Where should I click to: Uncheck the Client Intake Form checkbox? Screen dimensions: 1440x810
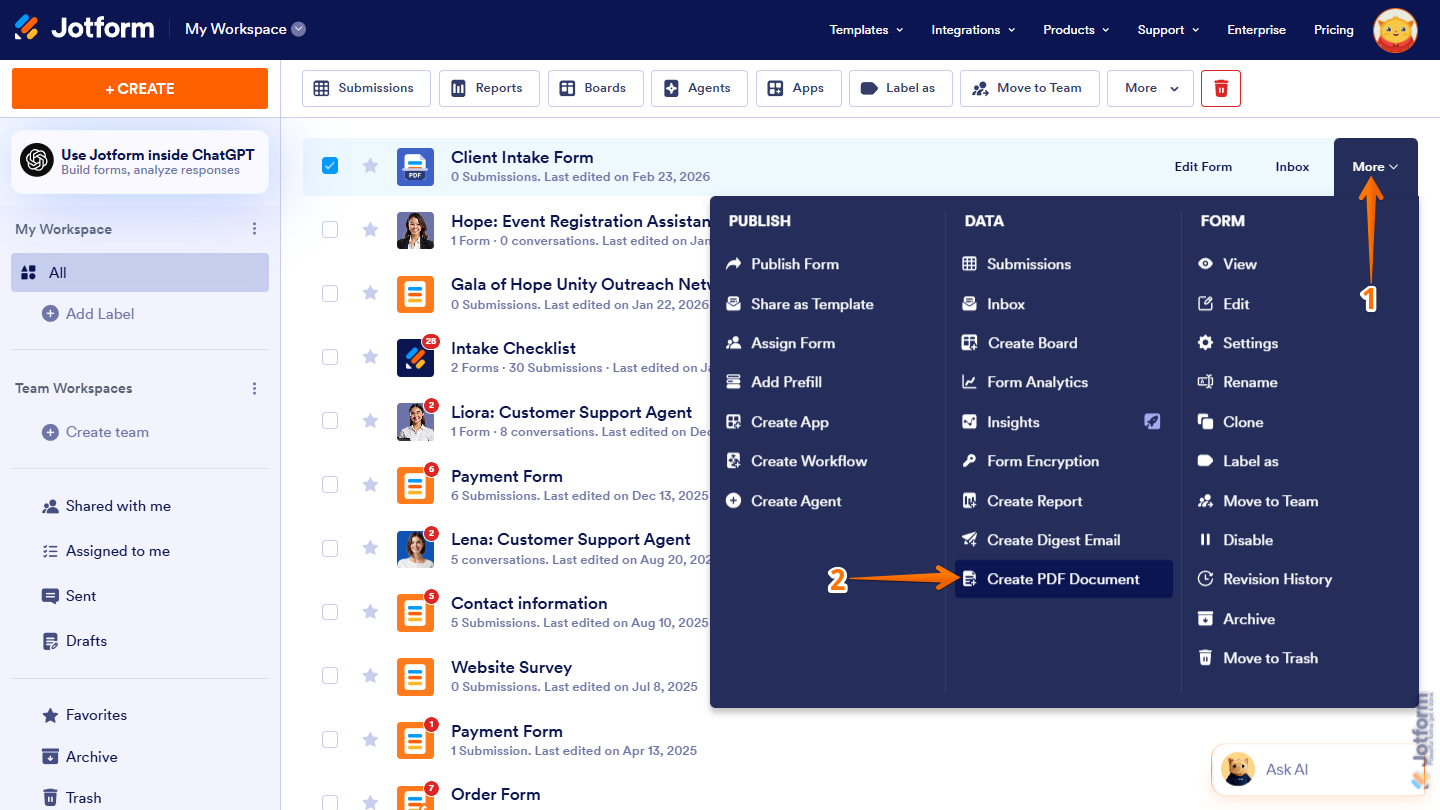pos(330,166)
